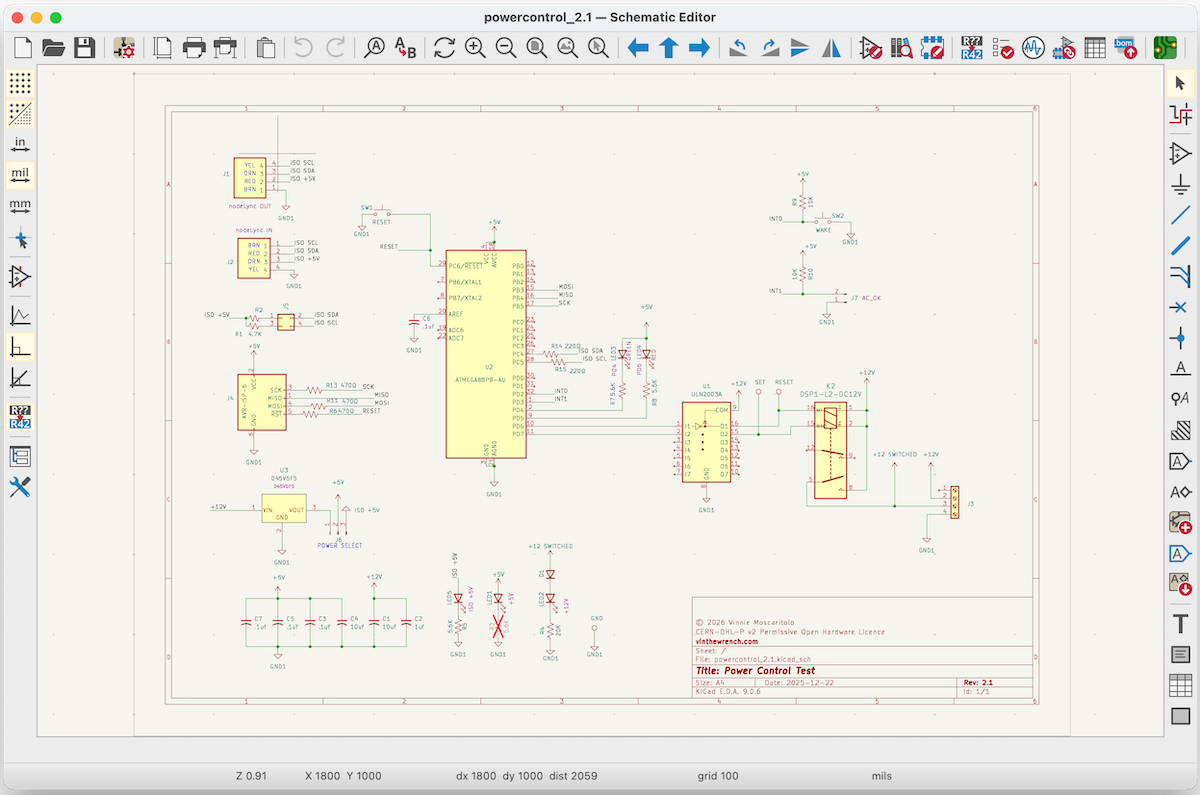This screenshot has width=1200, height=795.
Task: Switch to PCB editor
Action: pos(1164,47)
